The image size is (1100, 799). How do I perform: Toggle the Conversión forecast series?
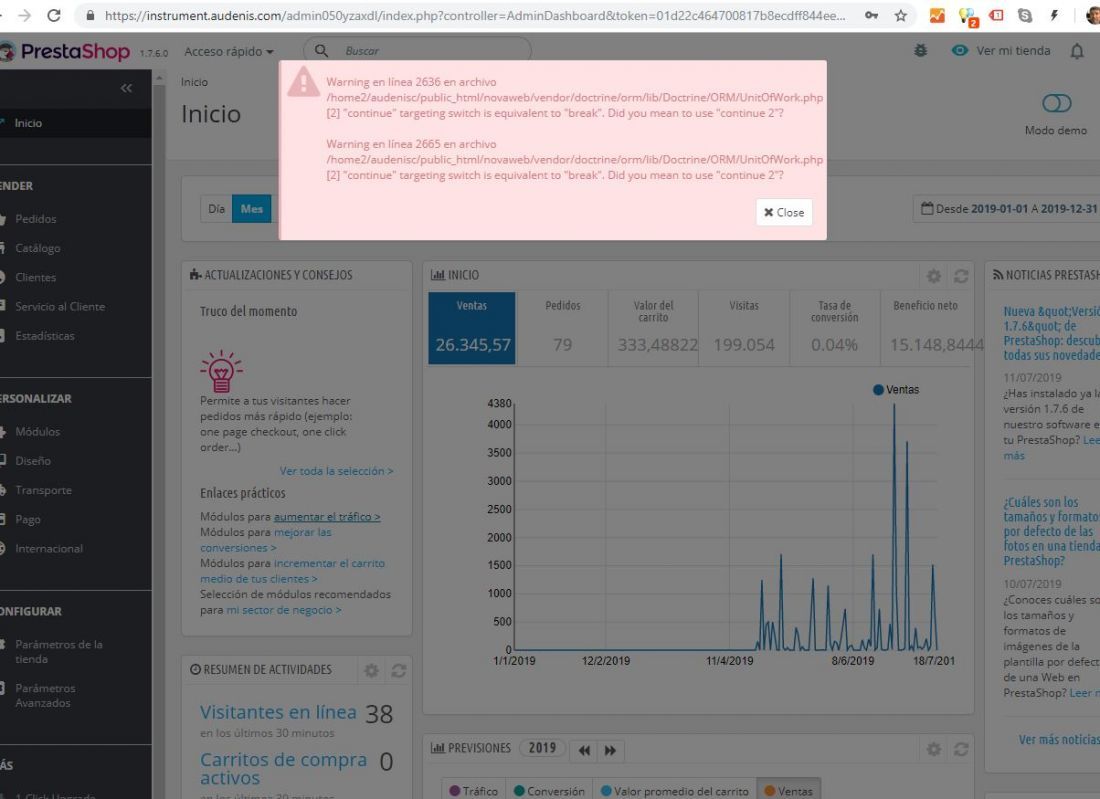549,791
